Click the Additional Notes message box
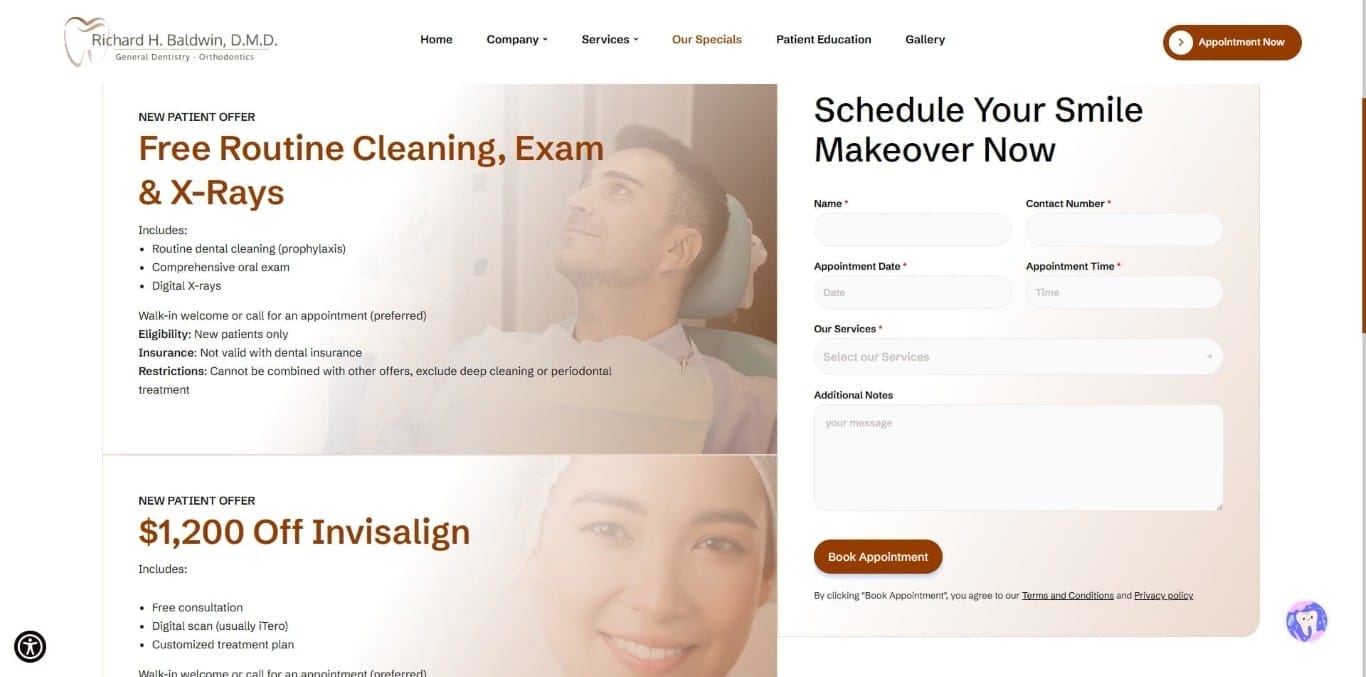 point(1018,458)
